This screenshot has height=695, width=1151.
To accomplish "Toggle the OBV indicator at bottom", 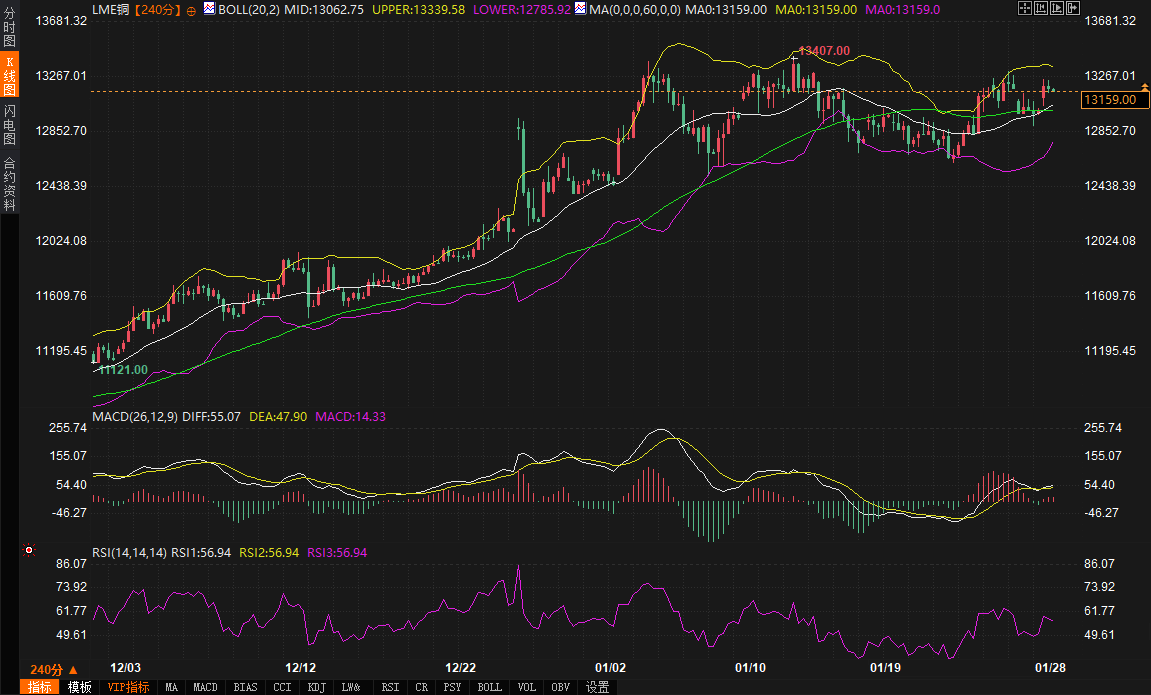I will click(561, 687).
